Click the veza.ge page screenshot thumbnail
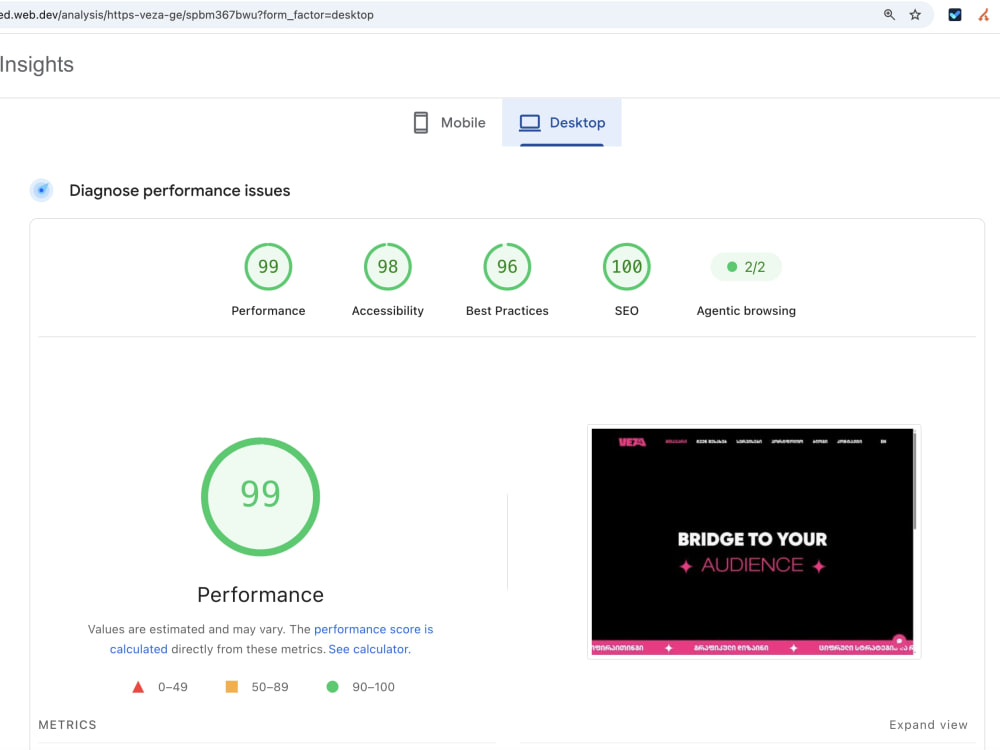Viewport: 1000px width, 750px height. pos(753,541)
